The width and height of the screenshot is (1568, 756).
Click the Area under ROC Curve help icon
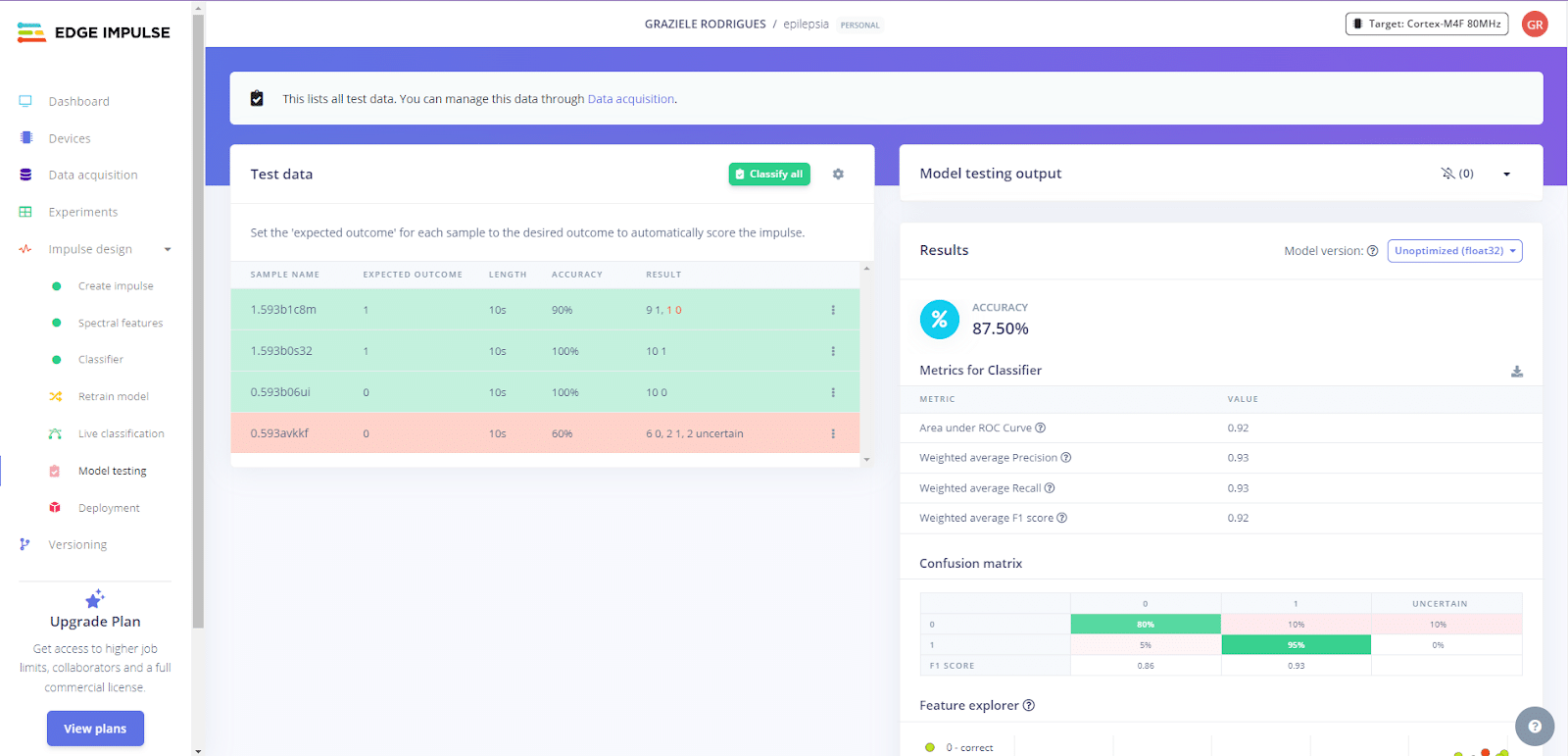coord(1041,428)
